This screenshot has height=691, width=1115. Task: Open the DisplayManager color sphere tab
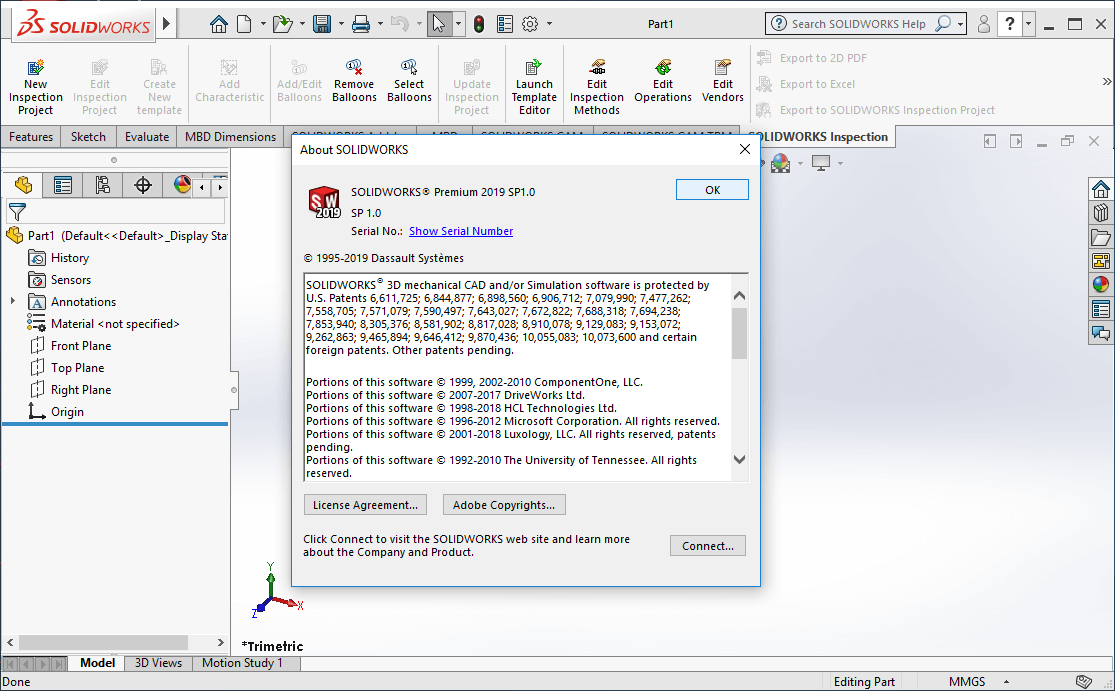pos(182,186)
